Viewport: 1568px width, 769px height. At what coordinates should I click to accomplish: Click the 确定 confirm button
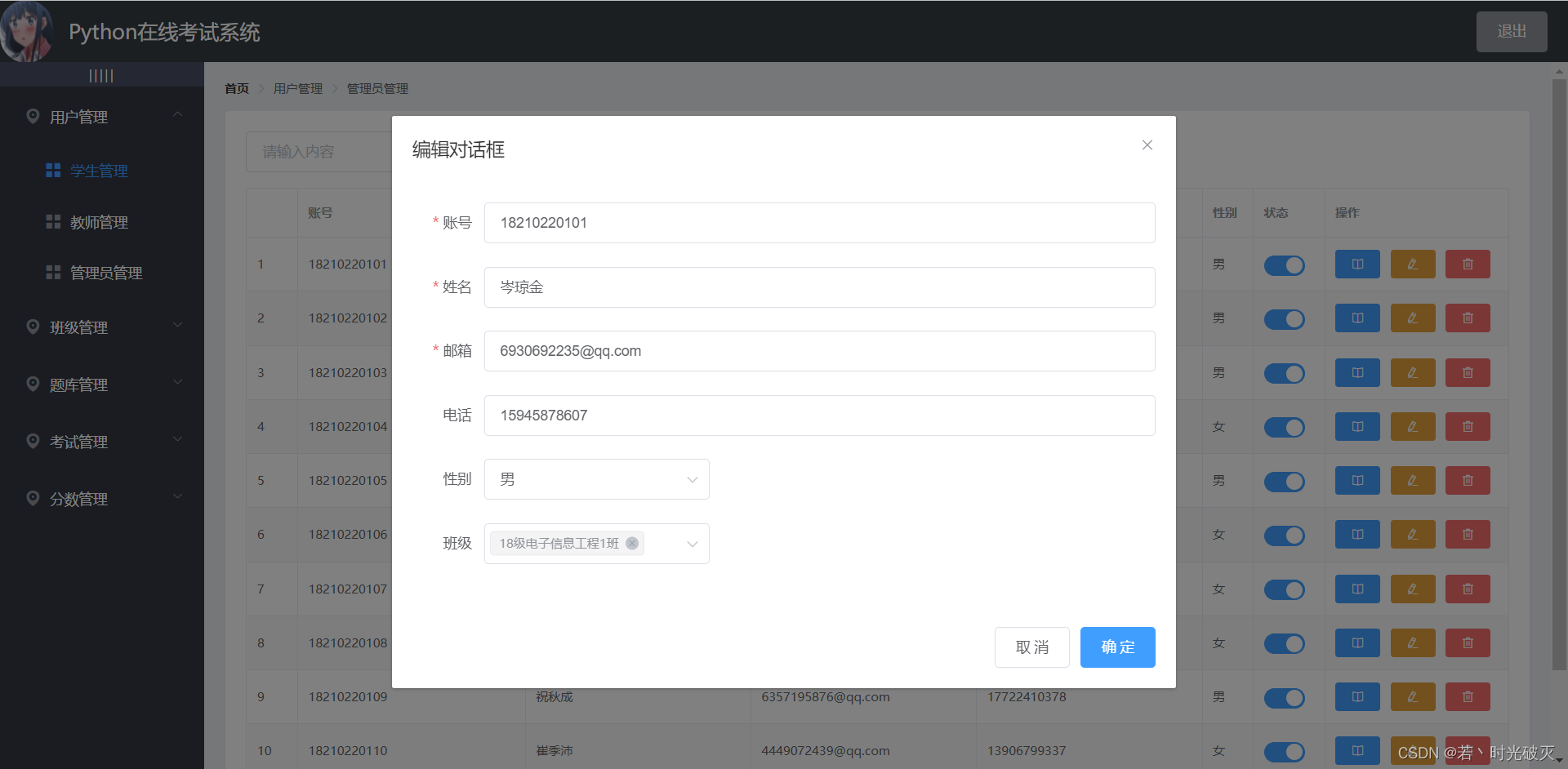(1117, 647)
